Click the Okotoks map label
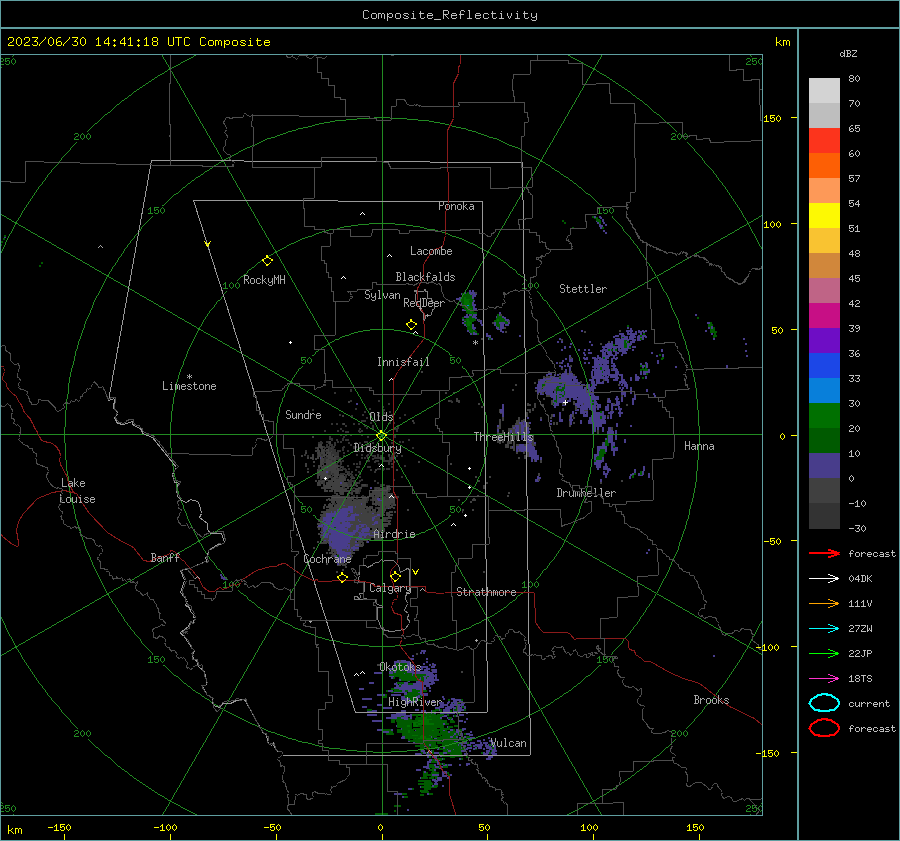 400,667
